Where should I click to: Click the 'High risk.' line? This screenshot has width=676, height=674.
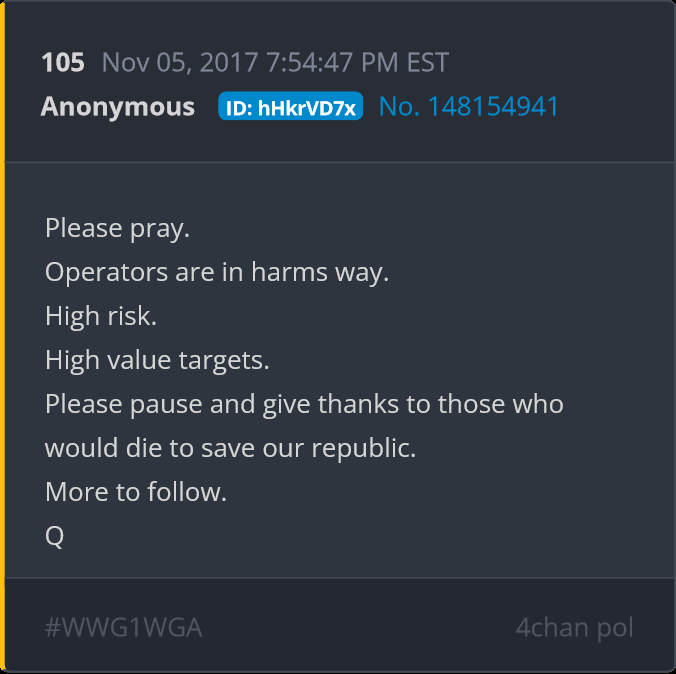[101, 316]
